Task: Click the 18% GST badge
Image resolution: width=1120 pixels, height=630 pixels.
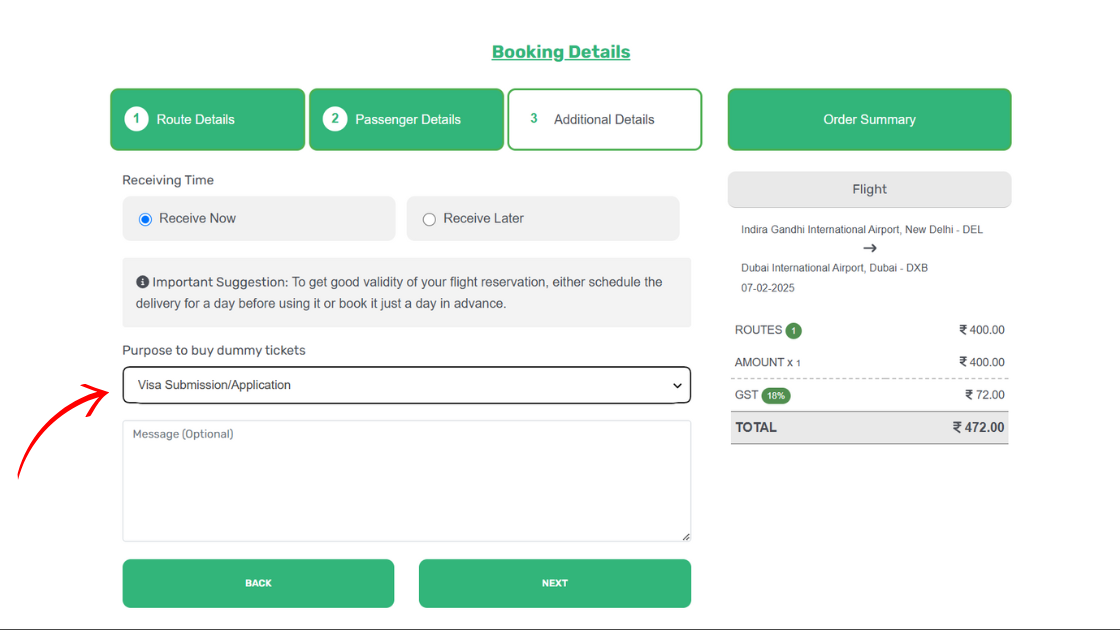Action: point(776,396)
